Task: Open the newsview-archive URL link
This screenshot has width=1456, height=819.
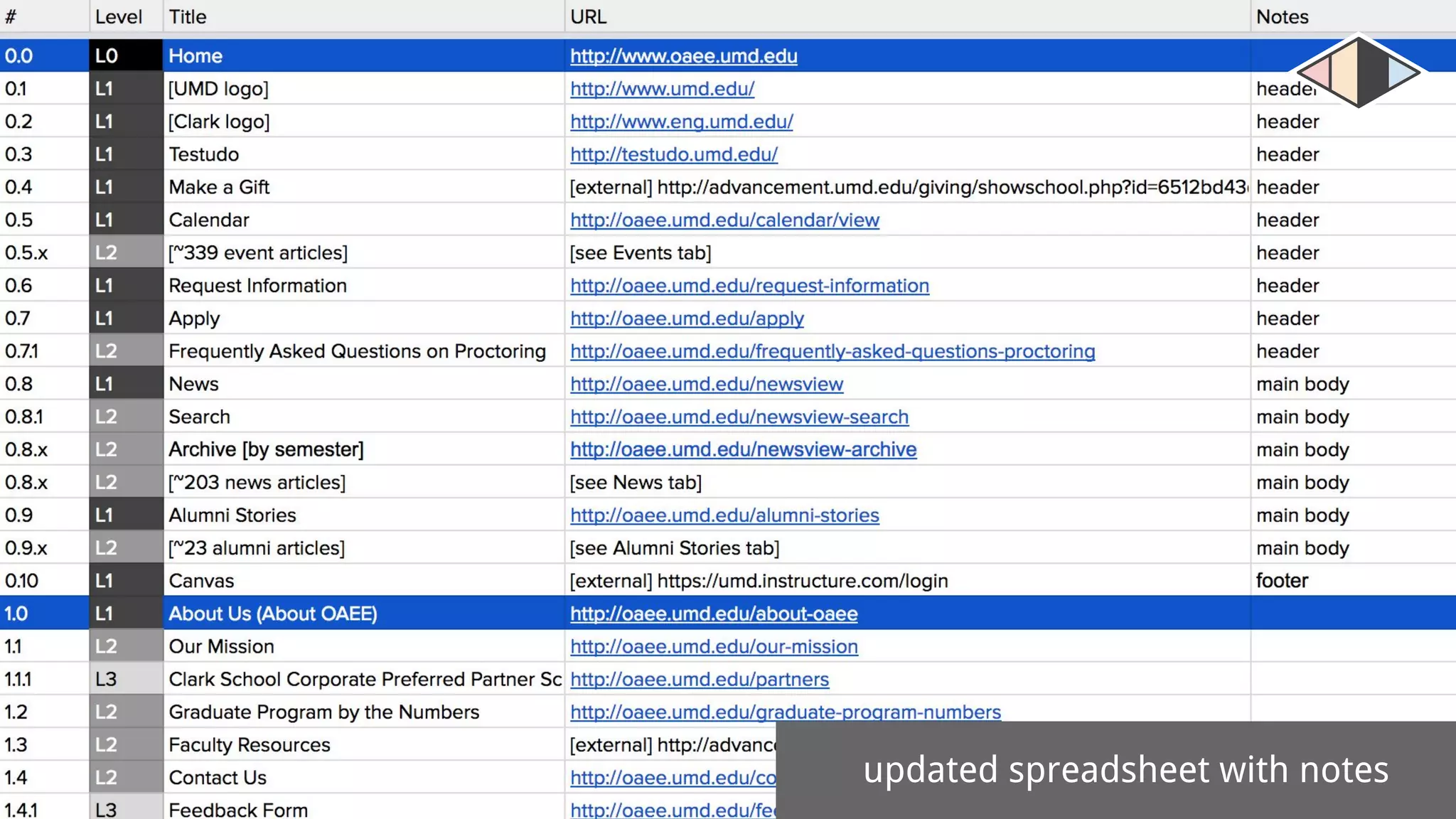Action: (743, 449)
